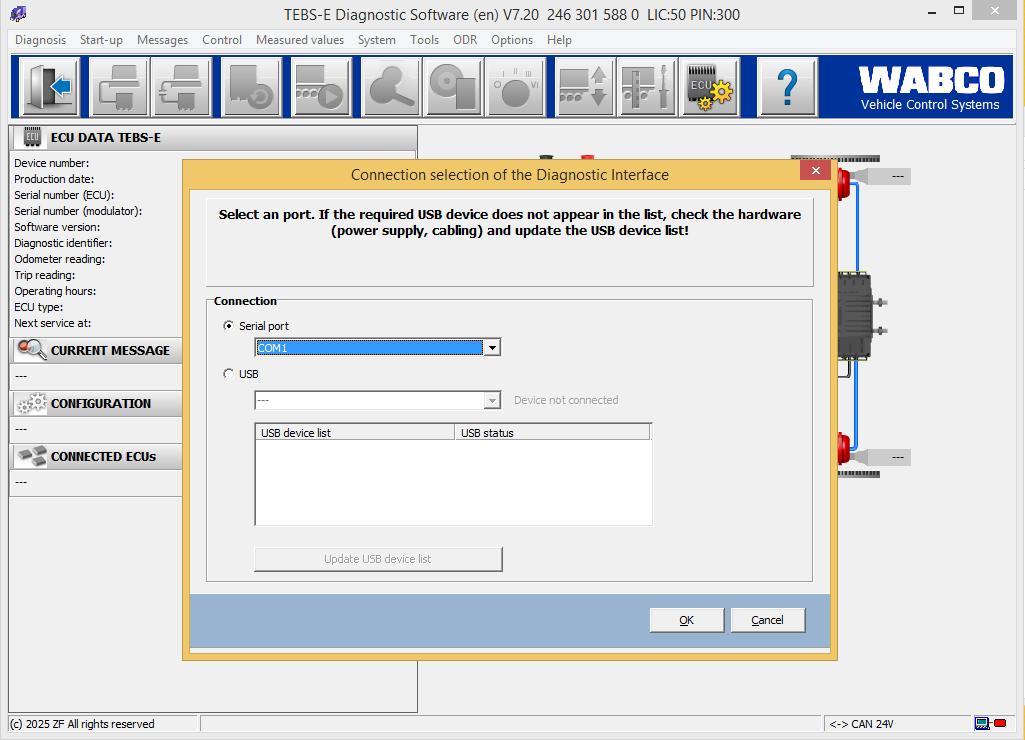
Task: Click the 'Trip reading:' label
Action: pyautogui.click(x=44, y=275)
